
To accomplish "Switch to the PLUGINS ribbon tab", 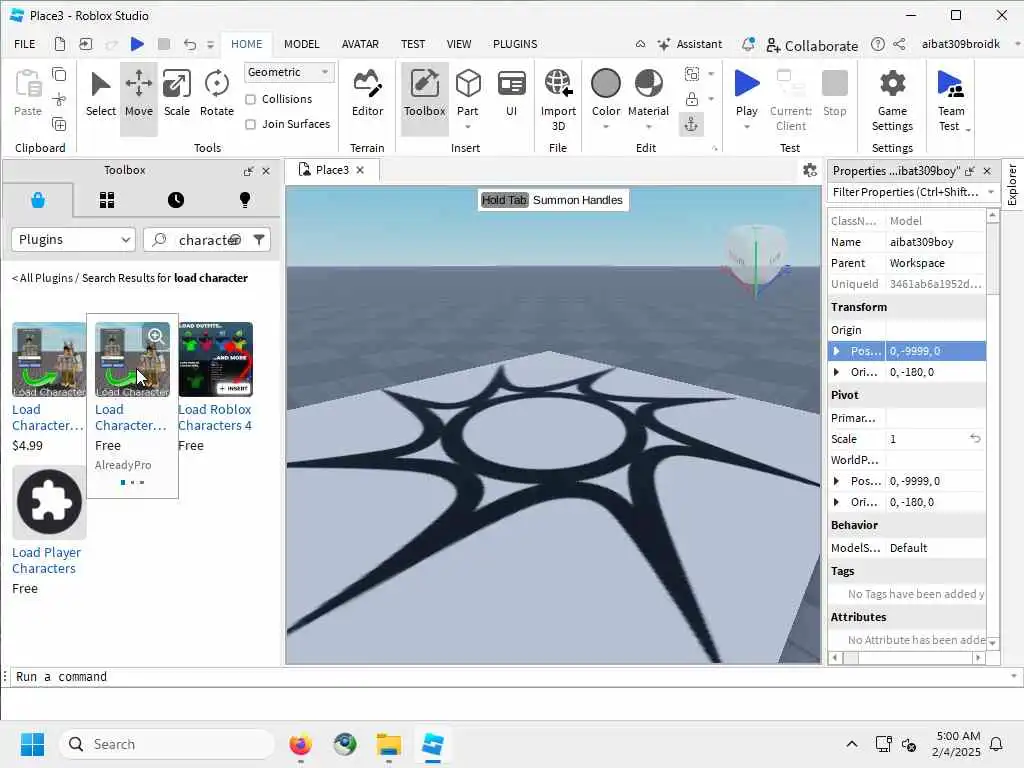I will (x=515, y=44).
